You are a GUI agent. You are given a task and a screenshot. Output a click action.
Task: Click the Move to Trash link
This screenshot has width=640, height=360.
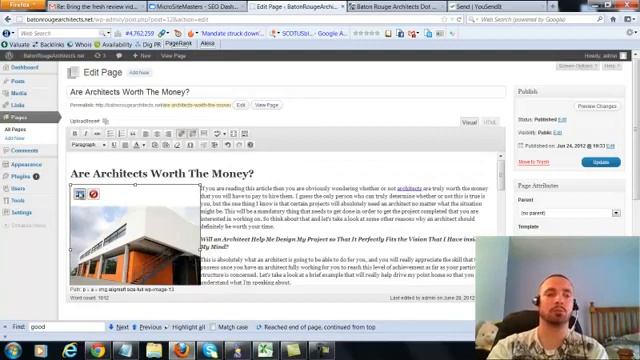click(533, 162)
